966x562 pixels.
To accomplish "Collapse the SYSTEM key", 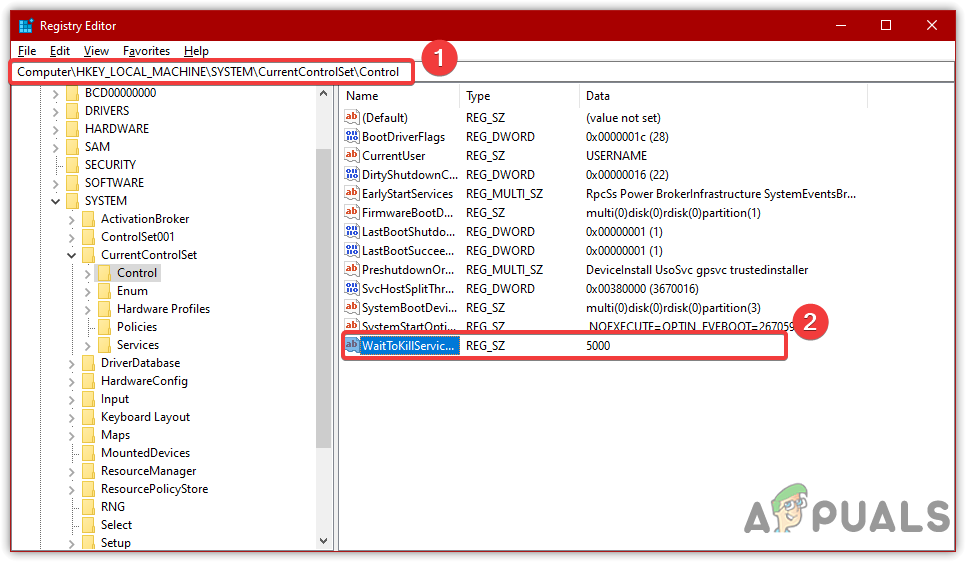I will click(x=55, y=202).
